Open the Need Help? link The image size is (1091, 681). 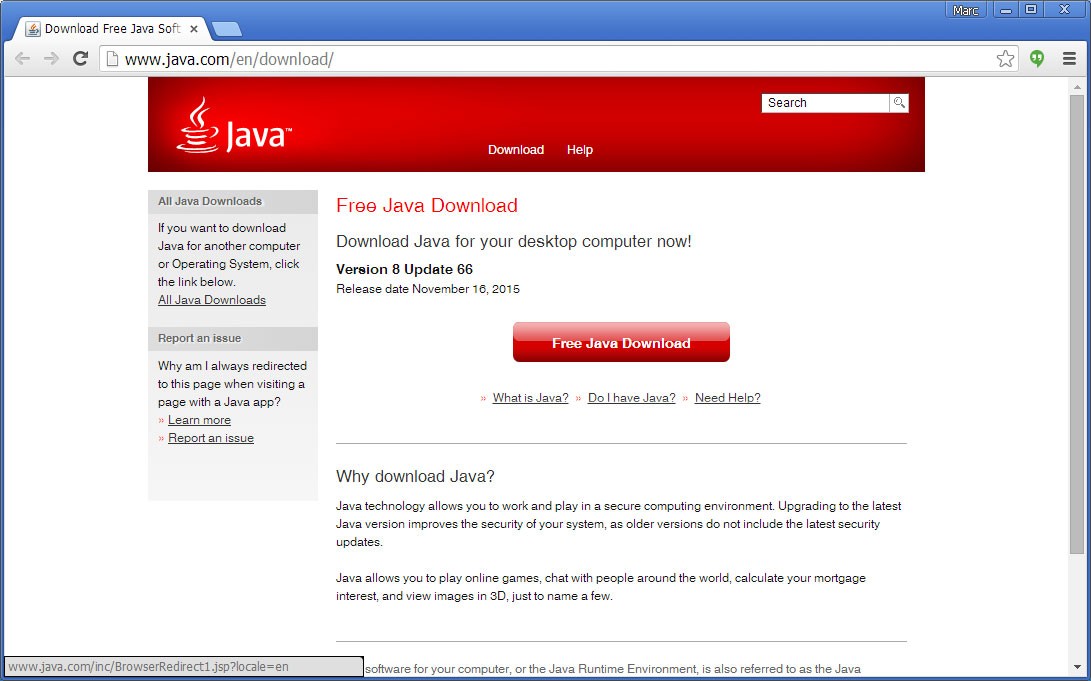click(x=727, y=398)
